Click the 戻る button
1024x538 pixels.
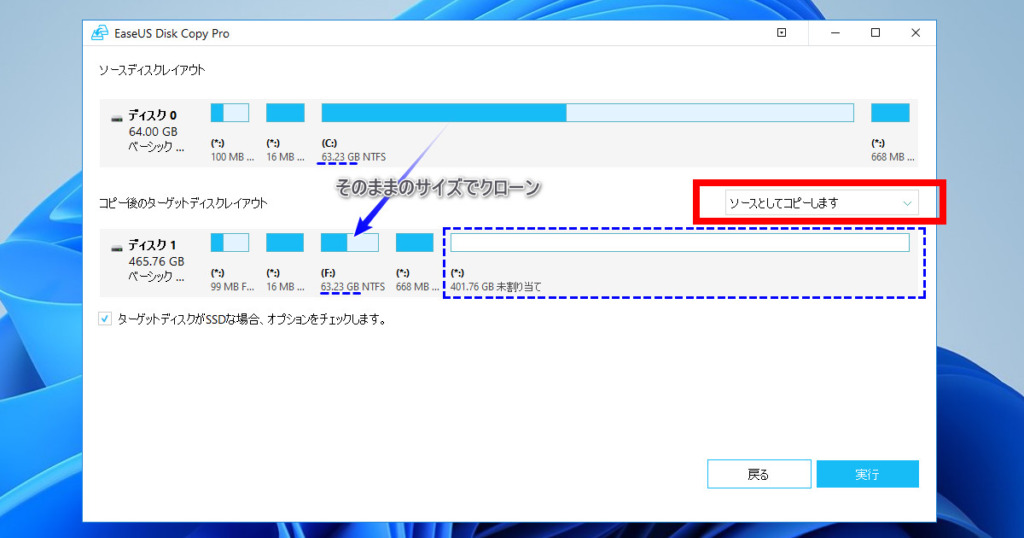pos(759,474)
